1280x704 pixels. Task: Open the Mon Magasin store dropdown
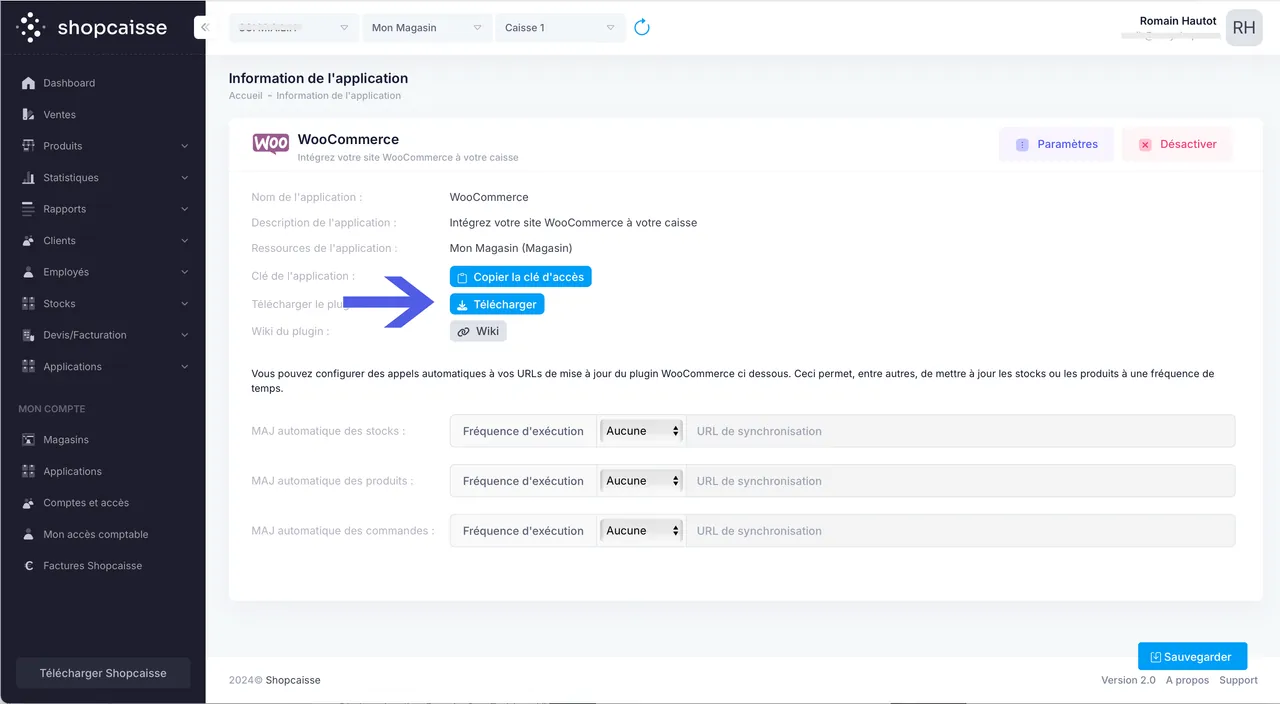tap(427, 28)
